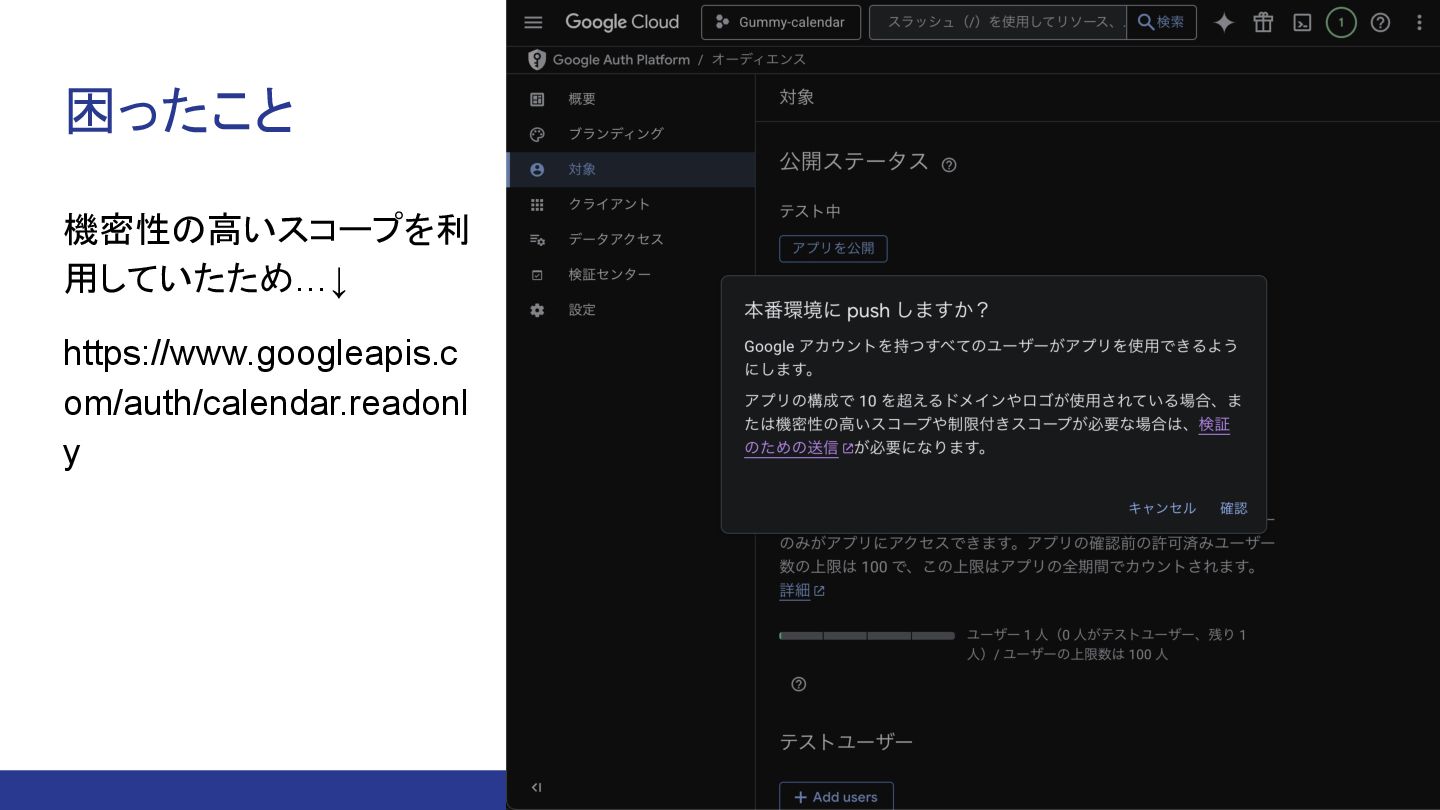This screenshot has height=810, width=1440.
Task: Go to Google Auth Platform breadcrumb
Action: (x=621, y=59)
